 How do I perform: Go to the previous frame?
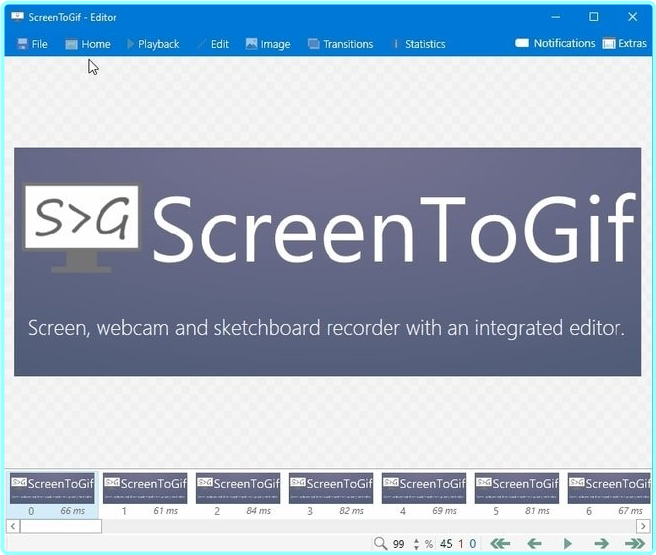click(x=534, y=543)
